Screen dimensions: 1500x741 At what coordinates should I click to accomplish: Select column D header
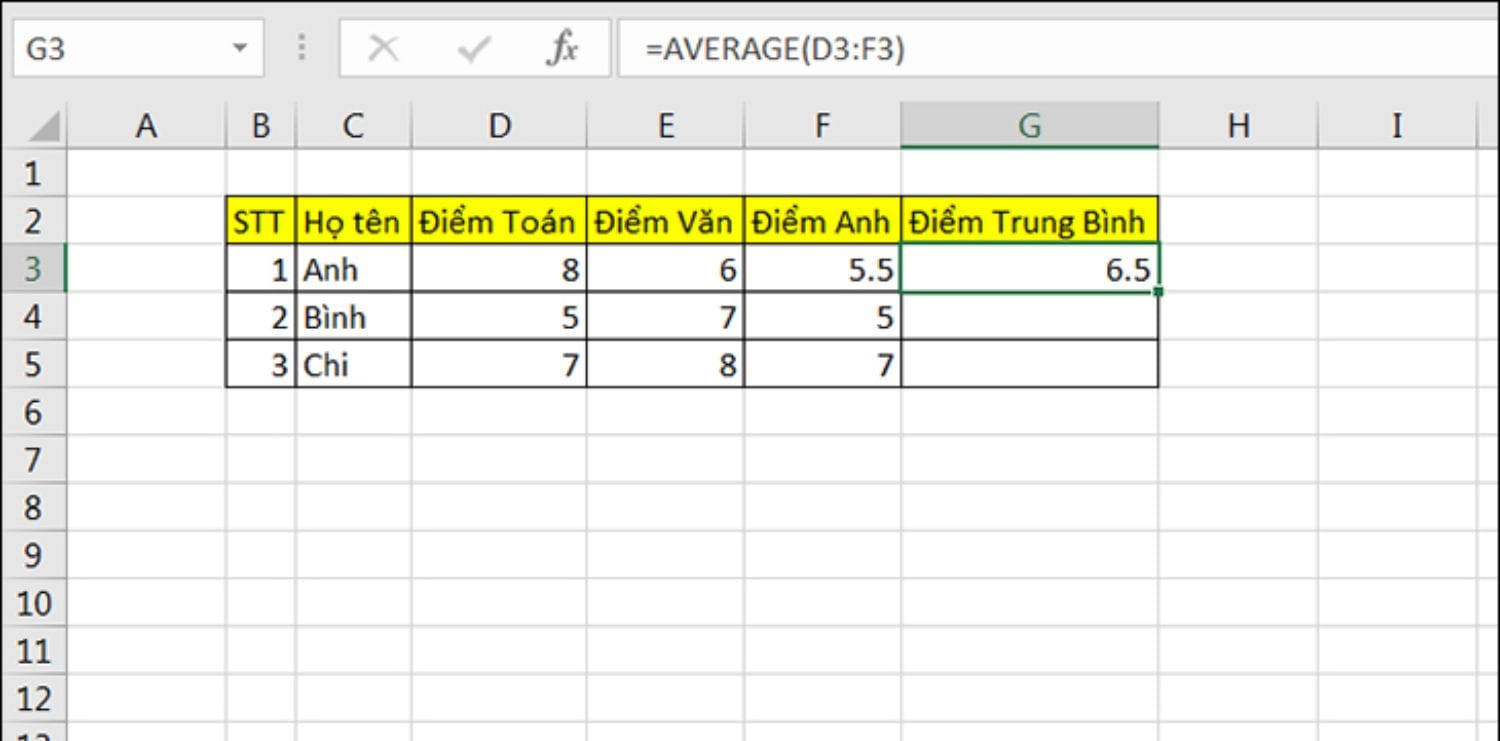pyautogui.click(x=499, y=126)
